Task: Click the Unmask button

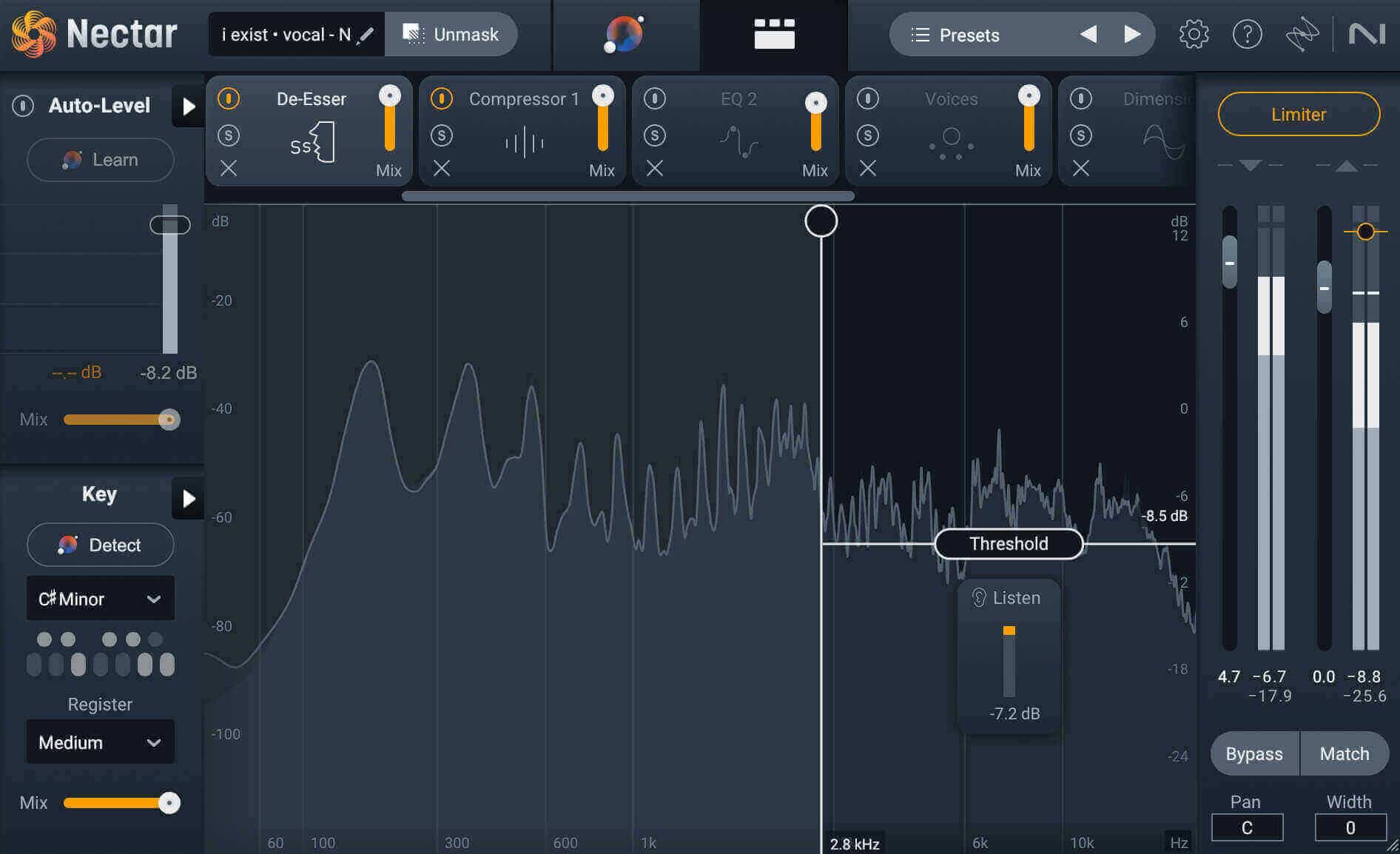Action: [x=451, y=34]
